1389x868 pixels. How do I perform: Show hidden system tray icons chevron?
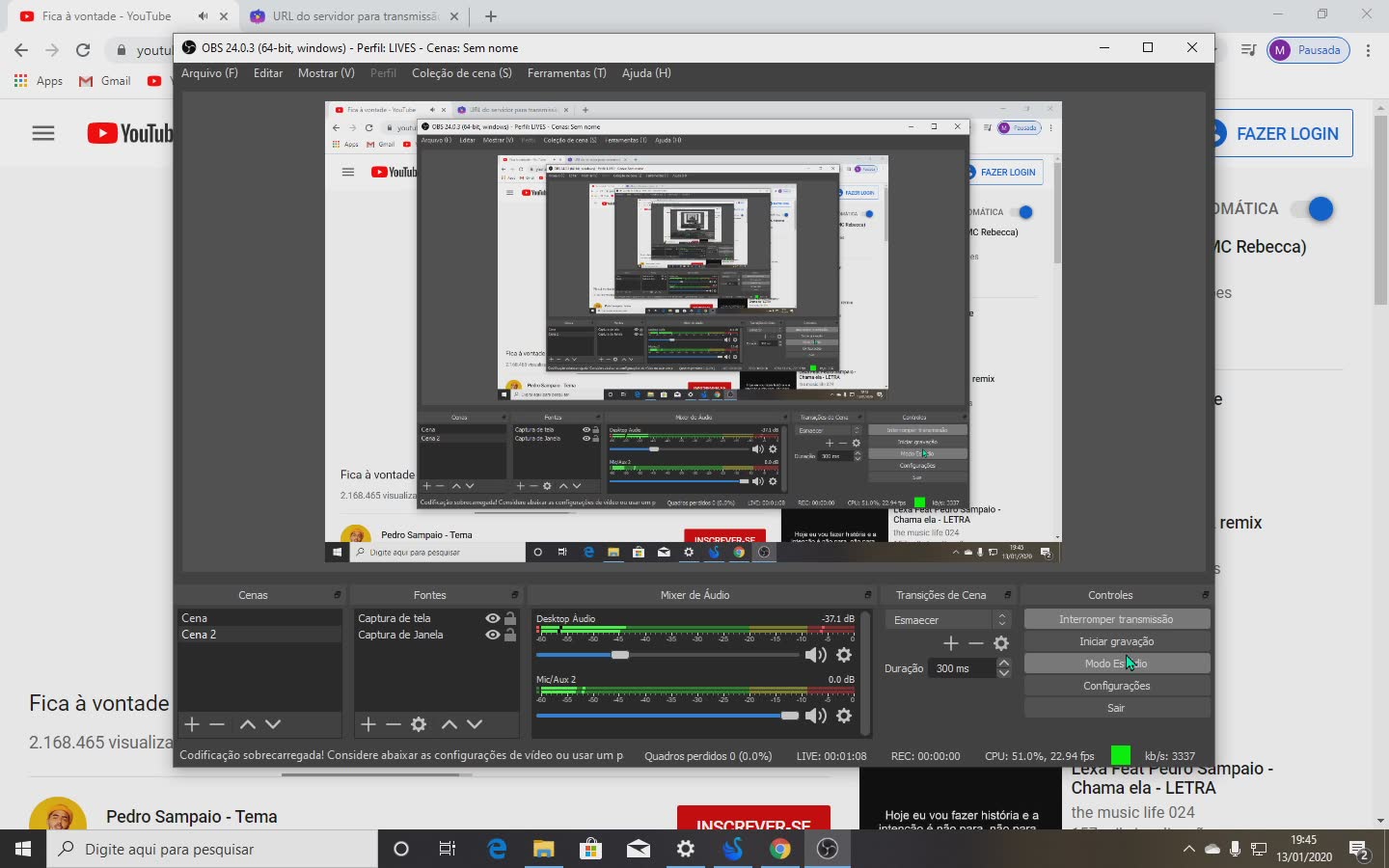1188,850
